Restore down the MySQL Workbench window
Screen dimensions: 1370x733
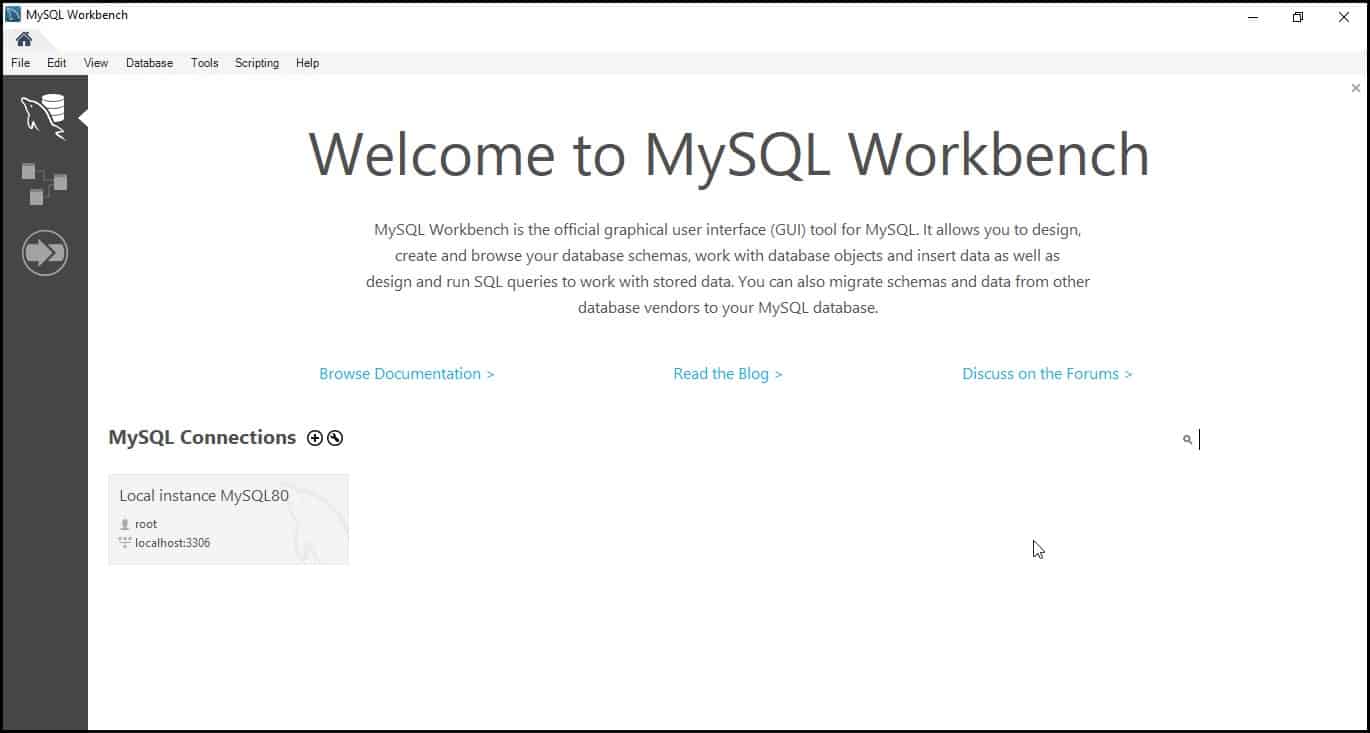coord(1298,17)
